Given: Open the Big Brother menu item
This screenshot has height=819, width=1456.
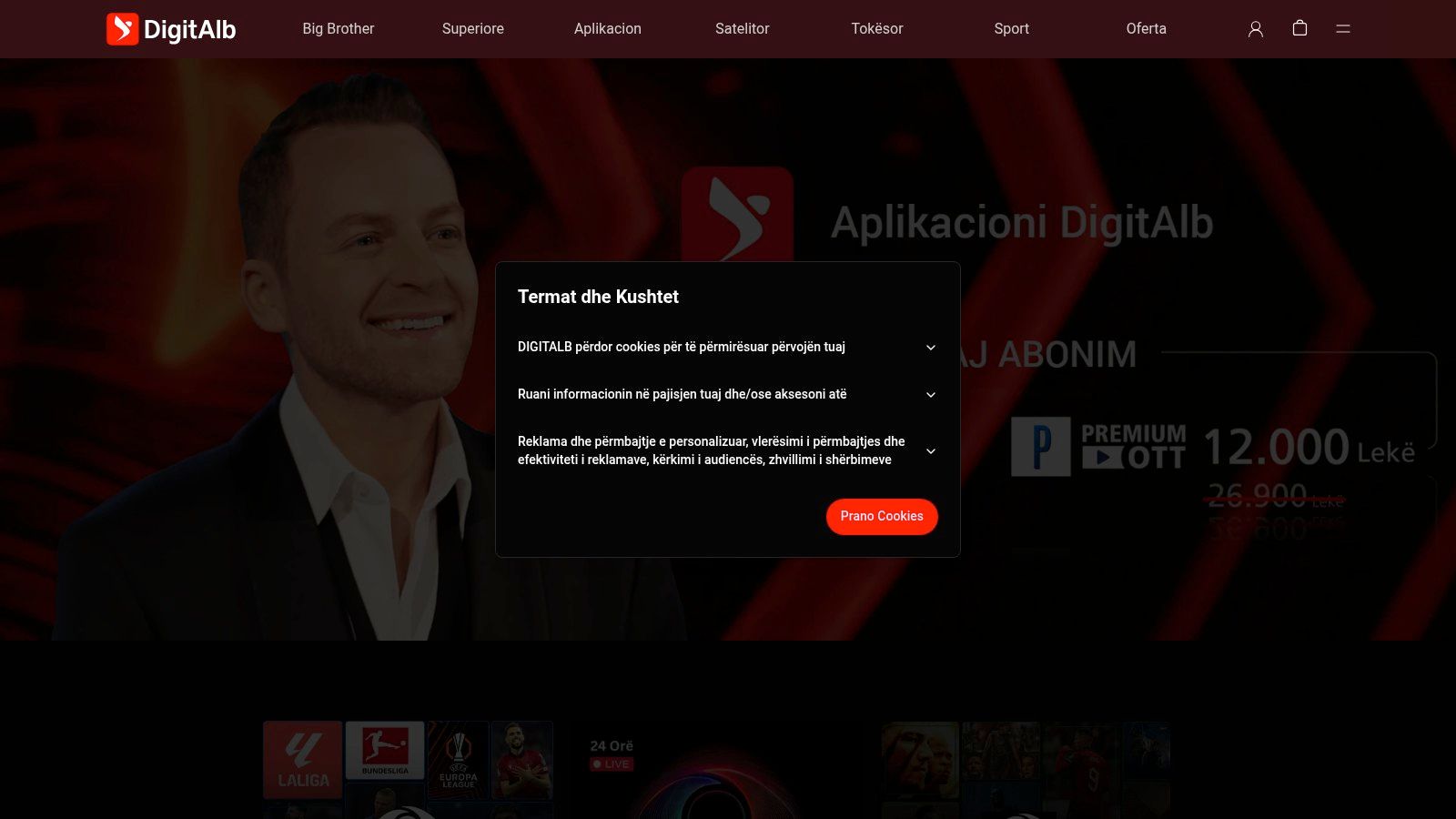Looking at the screenshot, I should [x=338, y=28].
